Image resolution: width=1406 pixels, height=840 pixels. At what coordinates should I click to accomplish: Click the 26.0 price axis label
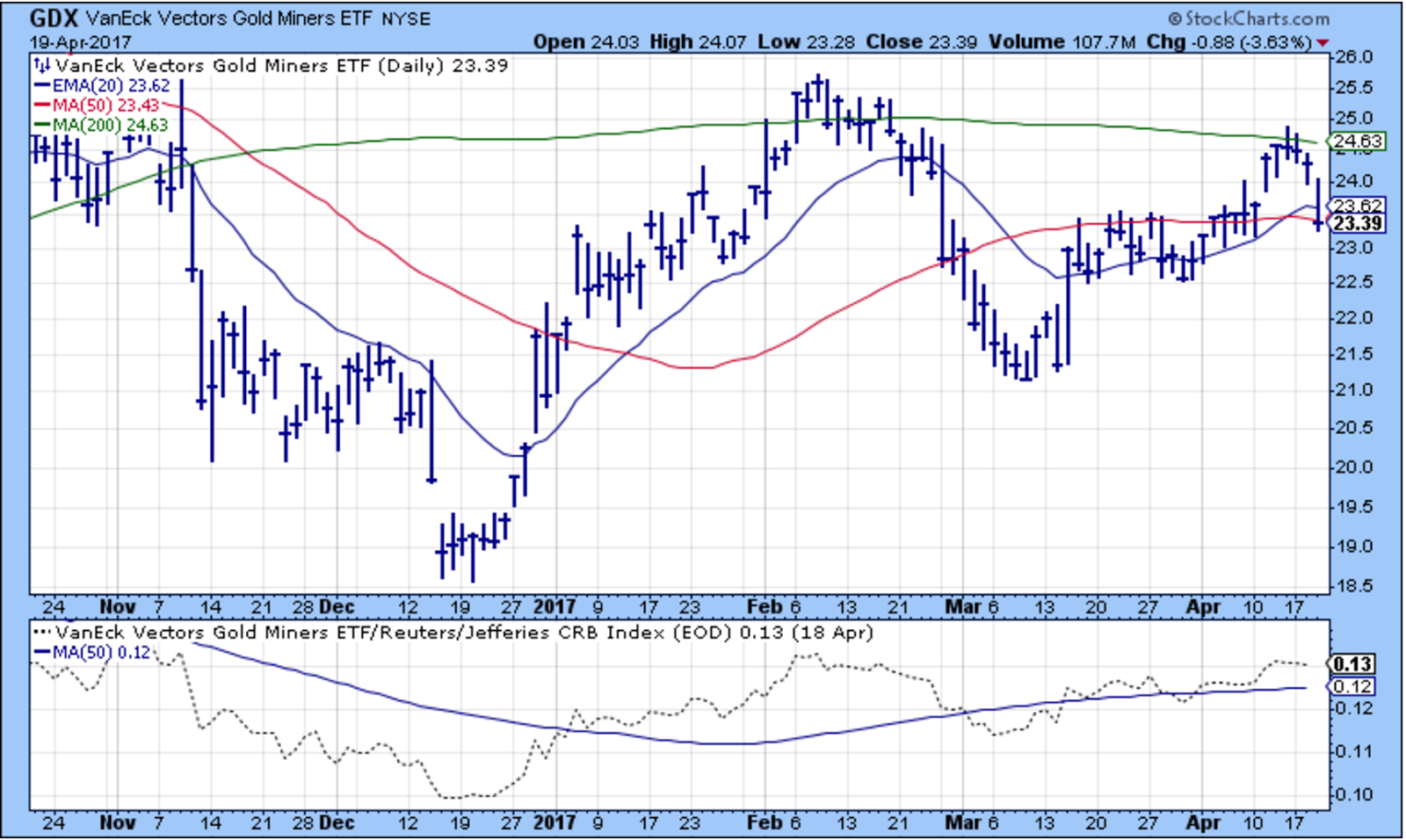click(x=1354, y=57)
